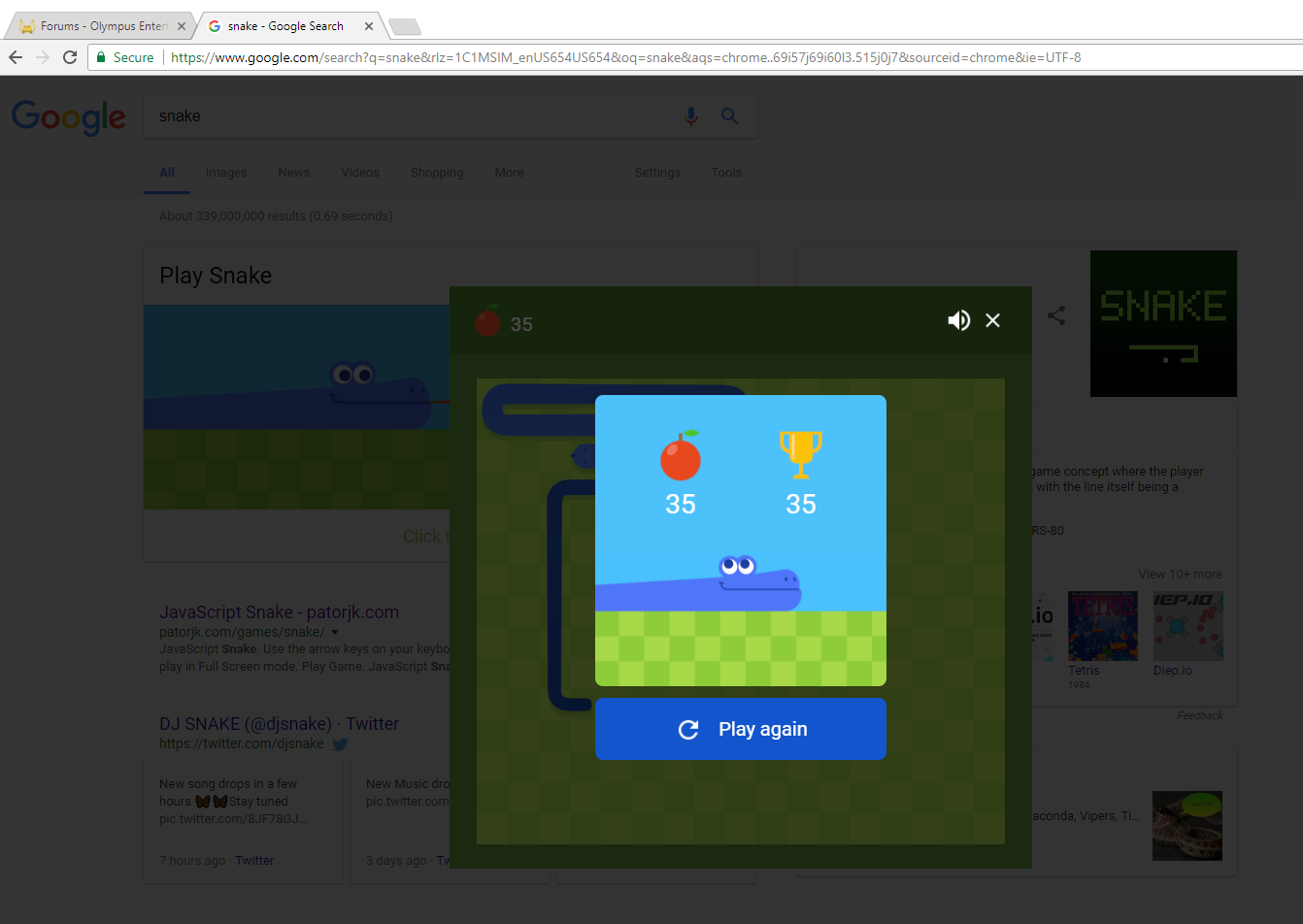Image resolution: width=1303 pixels, height=924 pixels.
Task: Click the Feedback link
Action: [x=1200, y=715]
